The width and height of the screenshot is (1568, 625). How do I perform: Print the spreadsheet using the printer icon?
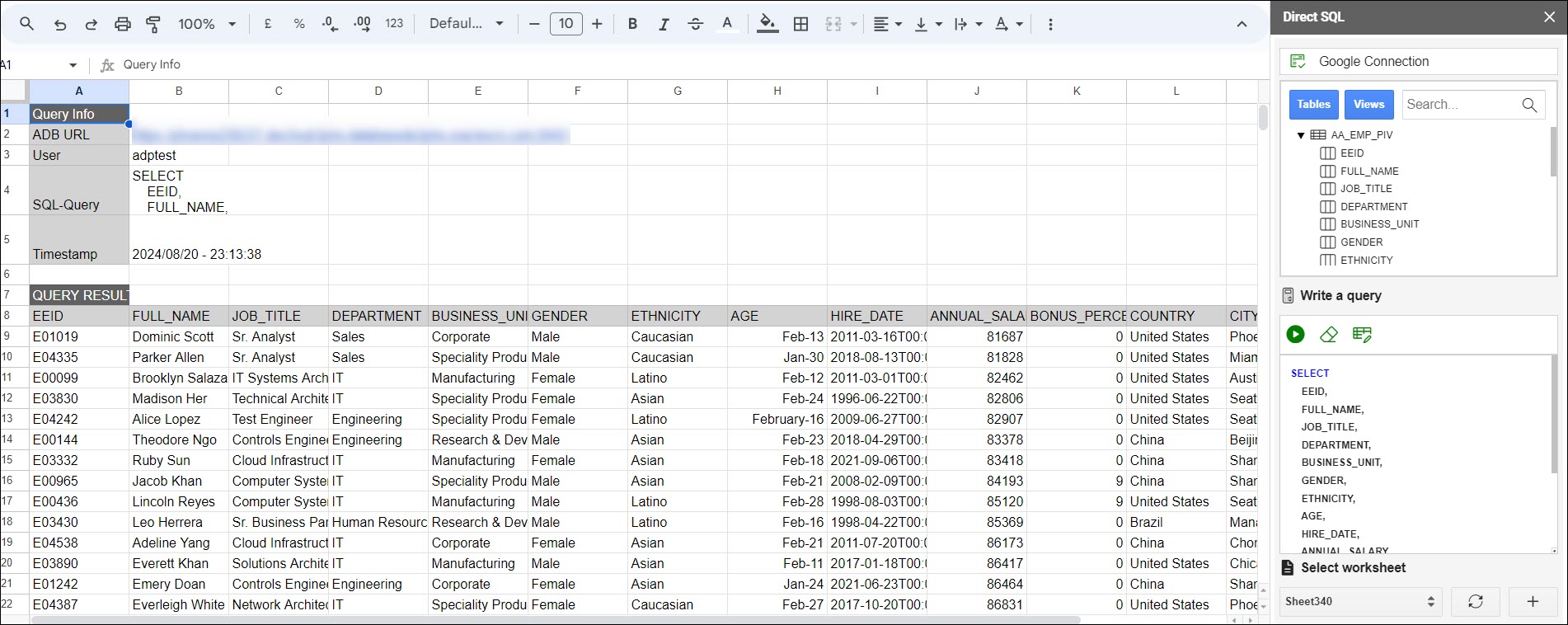pyautogui.click(x=123, y=24)
